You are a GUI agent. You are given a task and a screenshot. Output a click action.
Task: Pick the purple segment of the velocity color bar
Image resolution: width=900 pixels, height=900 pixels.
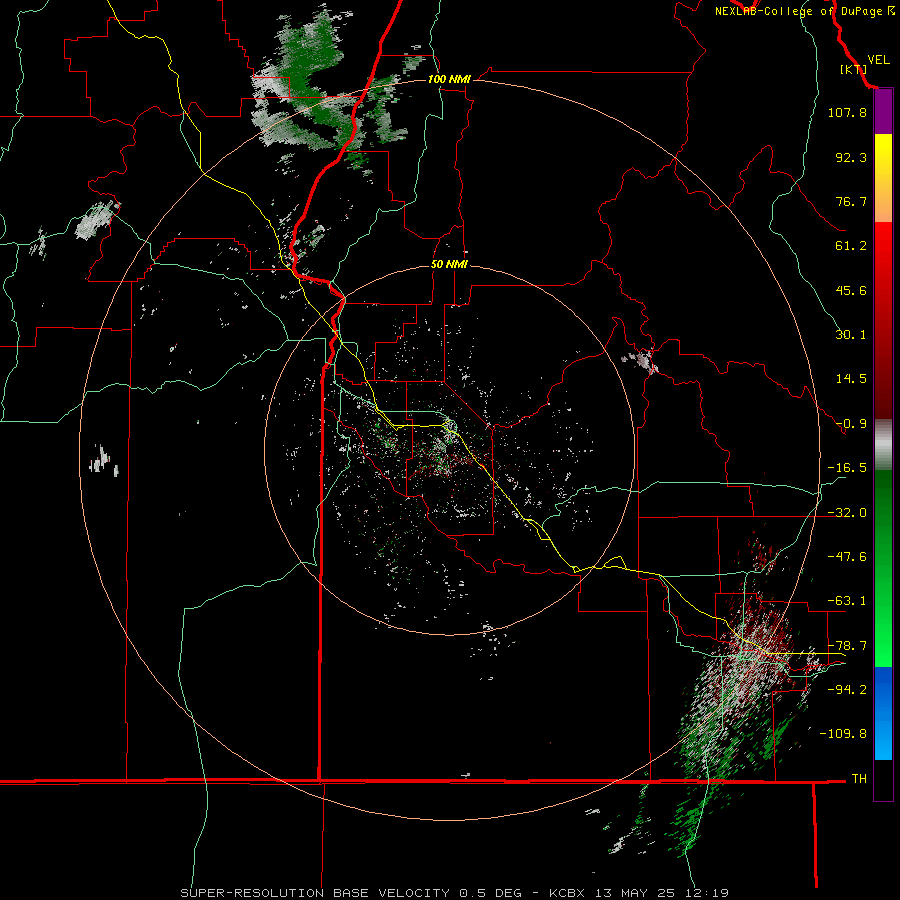[x=883, y=112]
